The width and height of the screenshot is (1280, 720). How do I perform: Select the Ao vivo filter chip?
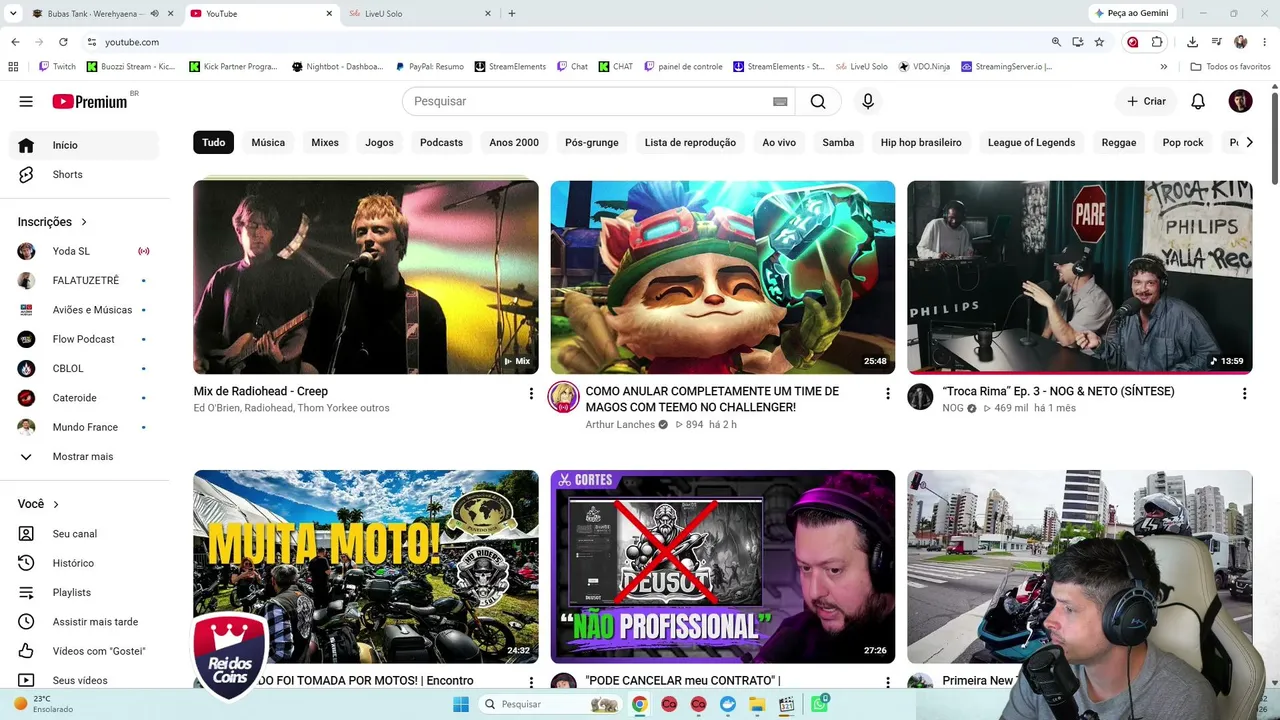coord(779,143)
